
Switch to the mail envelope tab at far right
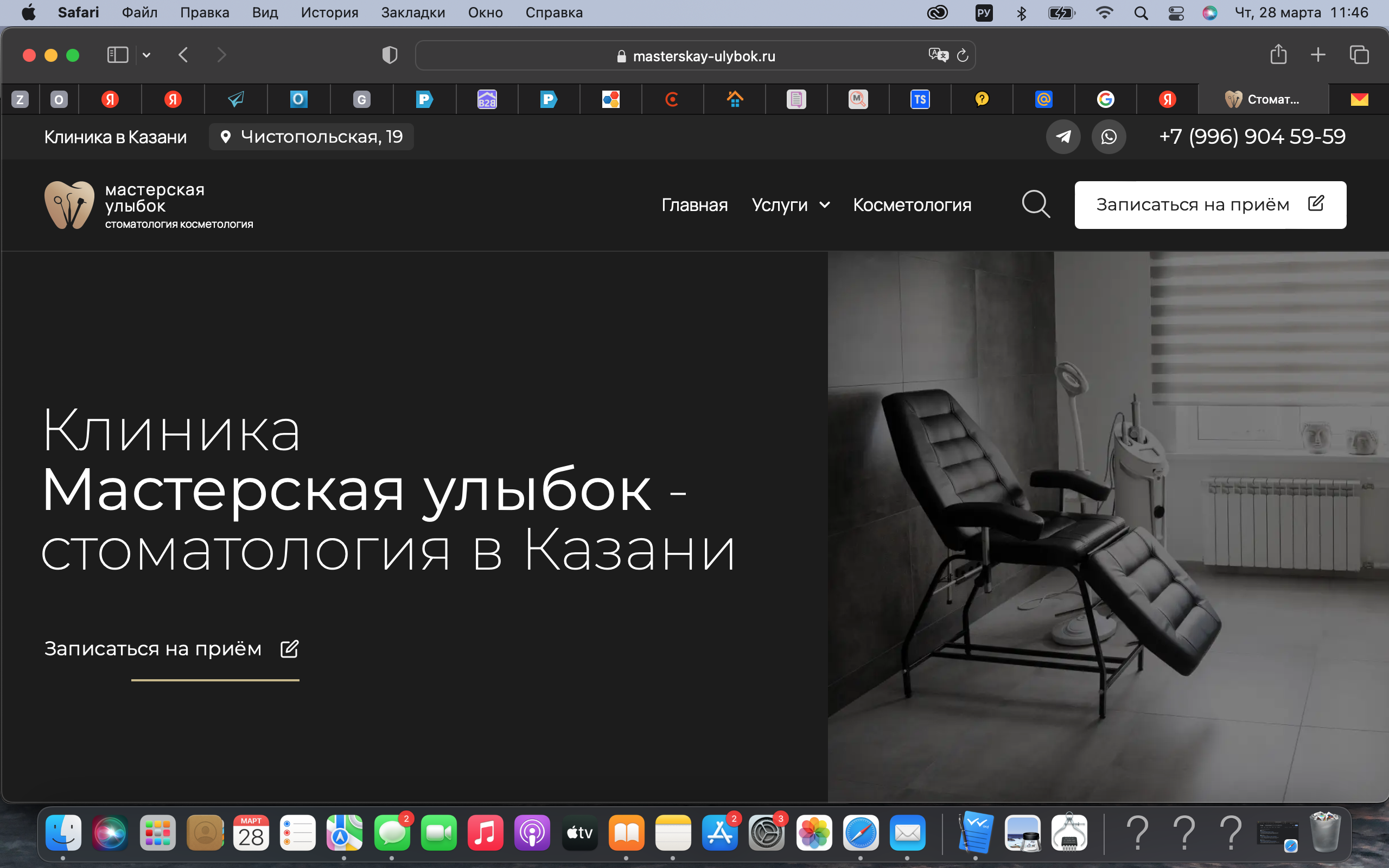coord(1359,99)
